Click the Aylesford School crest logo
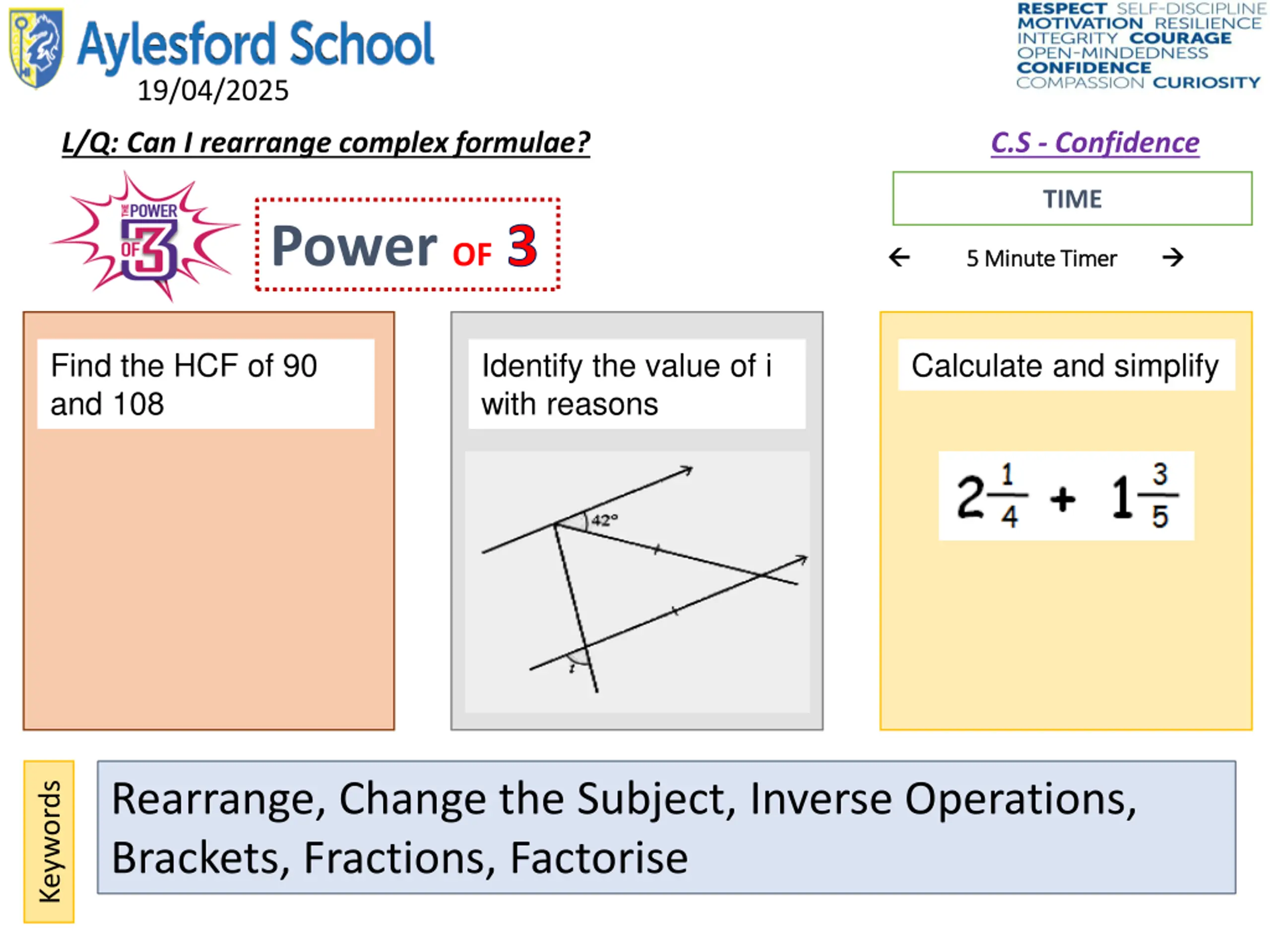The height and width of the screenshot is (952, 1270). (x=36, y=48)
